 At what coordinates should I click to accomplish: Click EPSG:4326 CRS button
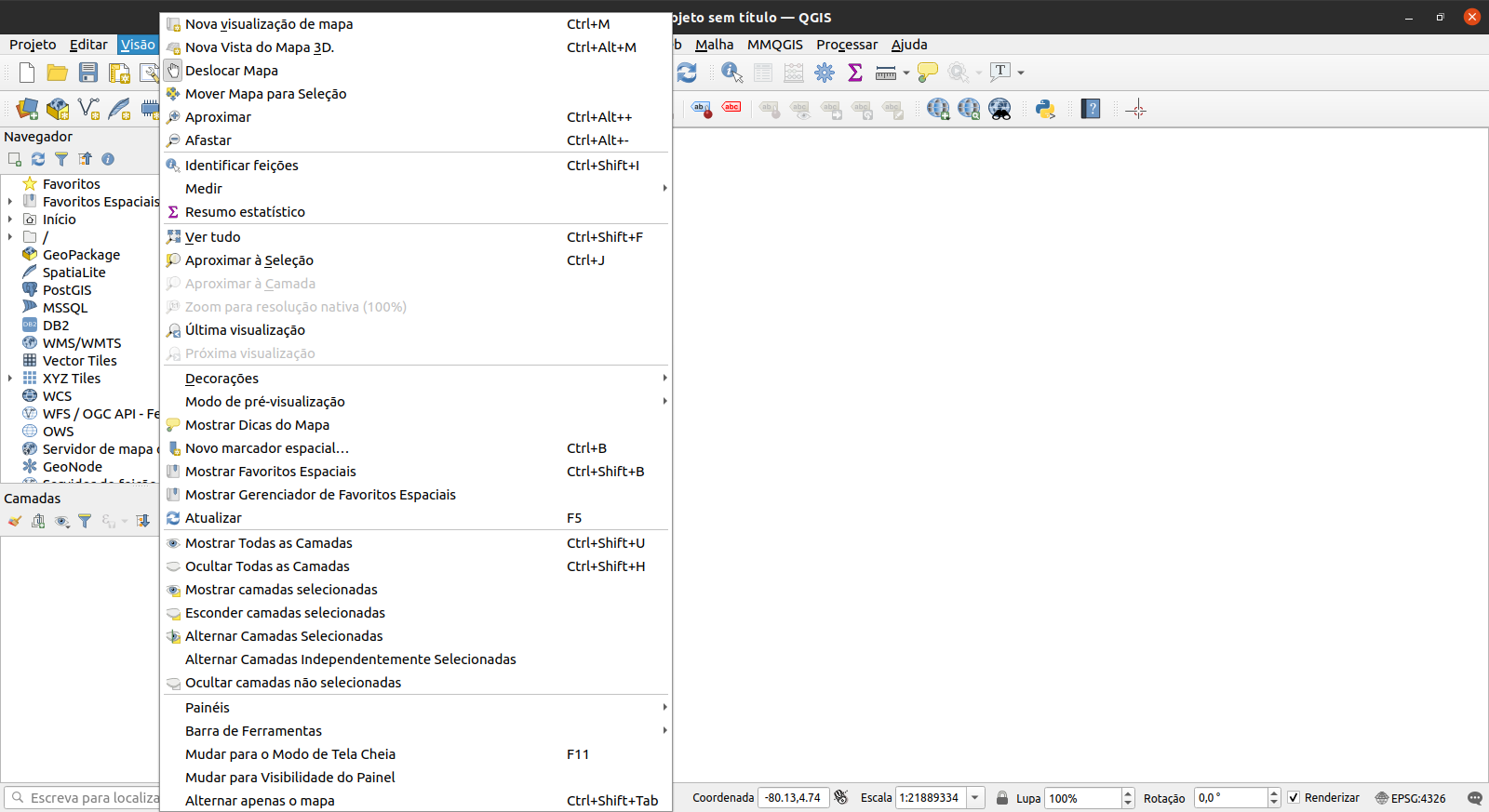[x=1410, y=798]
